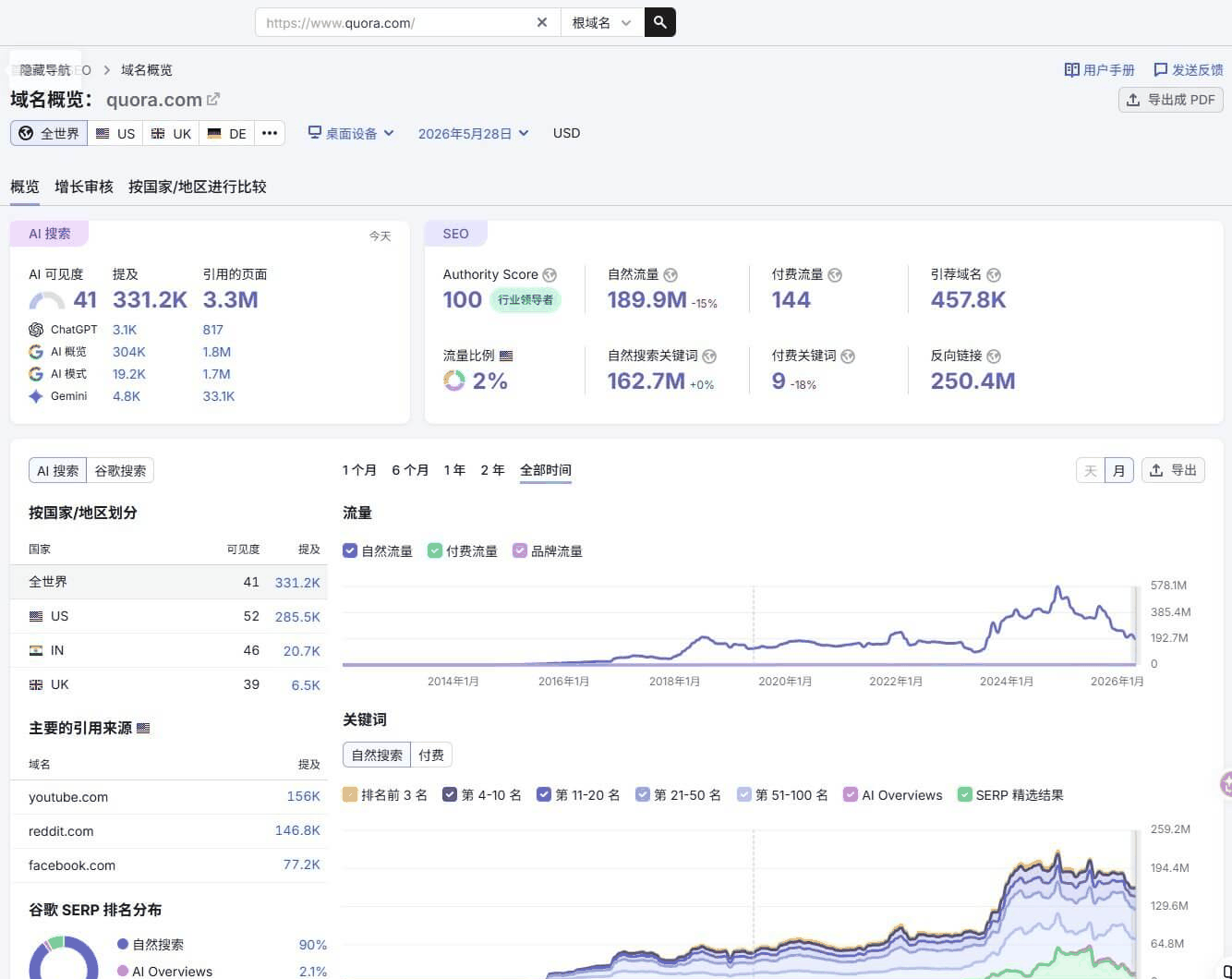This screenshot has width=1232, height=979.
Task: Open the youtube.com citation source
Action: click(68, 797)
